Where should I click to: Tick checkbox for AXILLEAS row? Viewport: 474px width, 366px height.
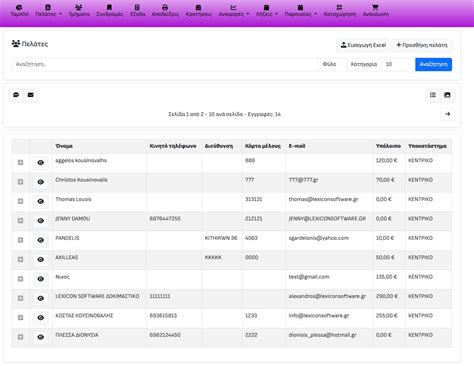pyautogui.click(x=20, y=259)
